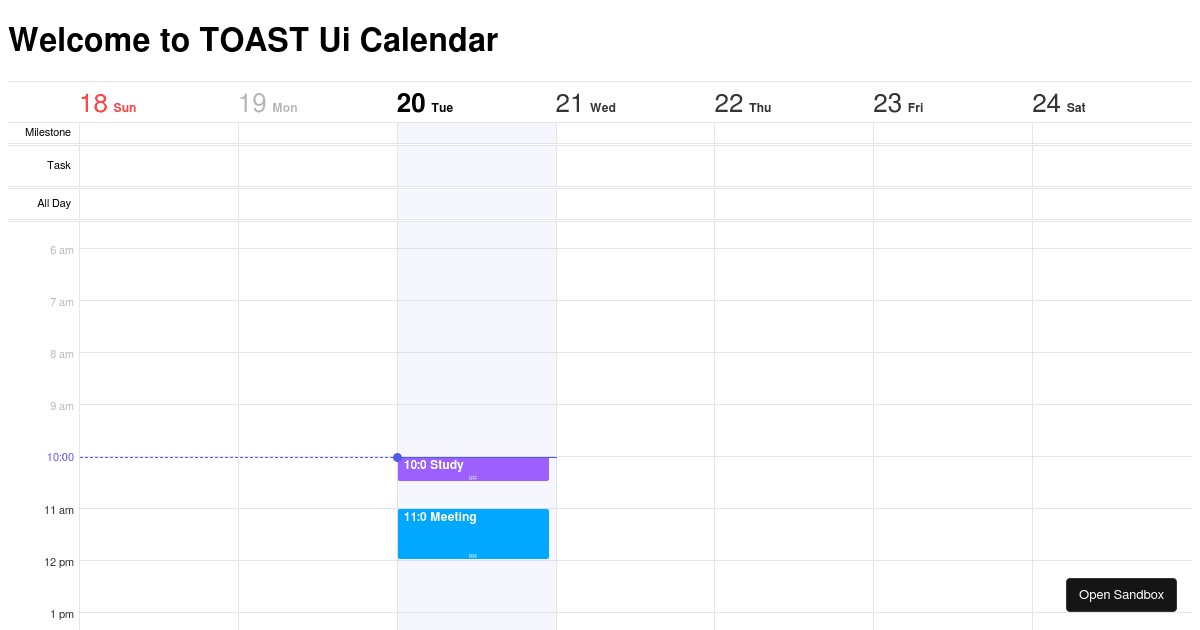Click the Milestone cell under Thursday
The width and height of the screenshot is (1200, 630).
tap(793, 132)
